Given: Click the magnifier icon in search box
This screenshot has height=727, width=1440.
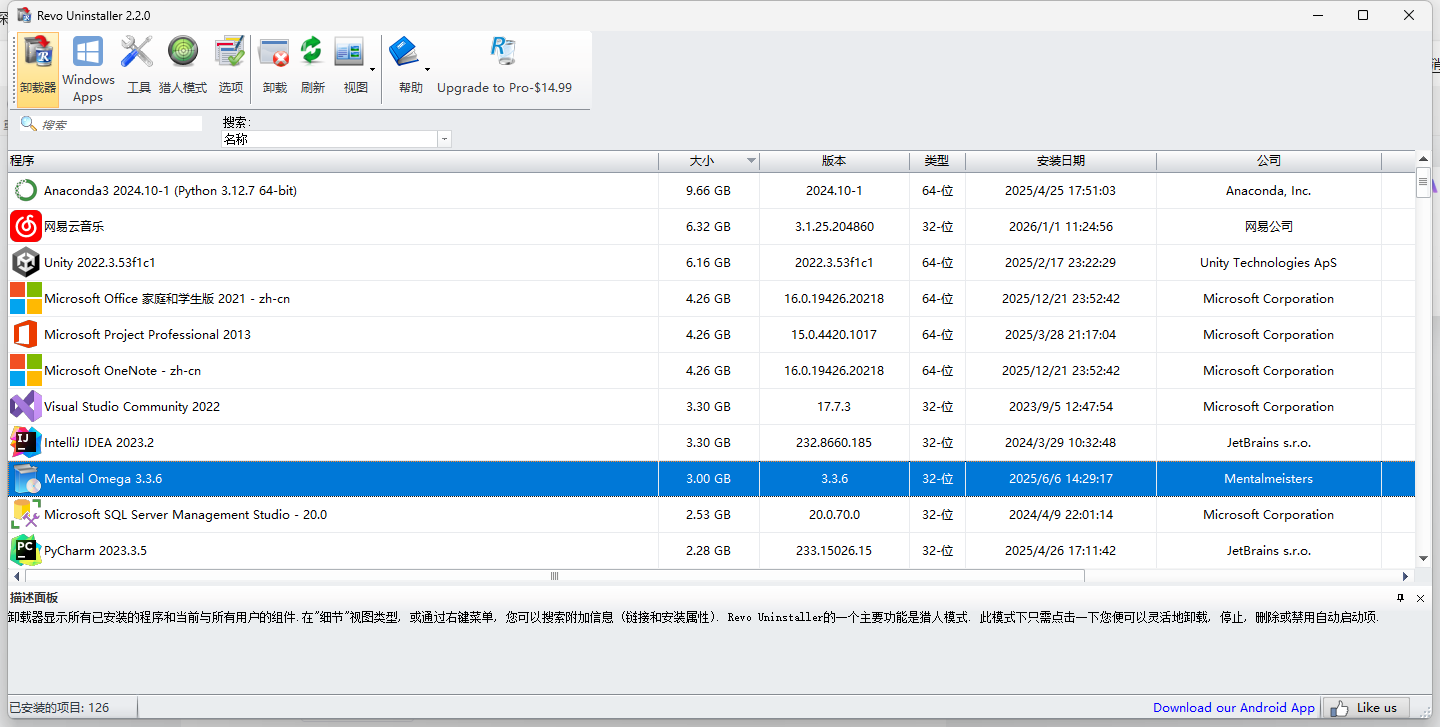Looking at the screenshot, I should coord(29,123).
